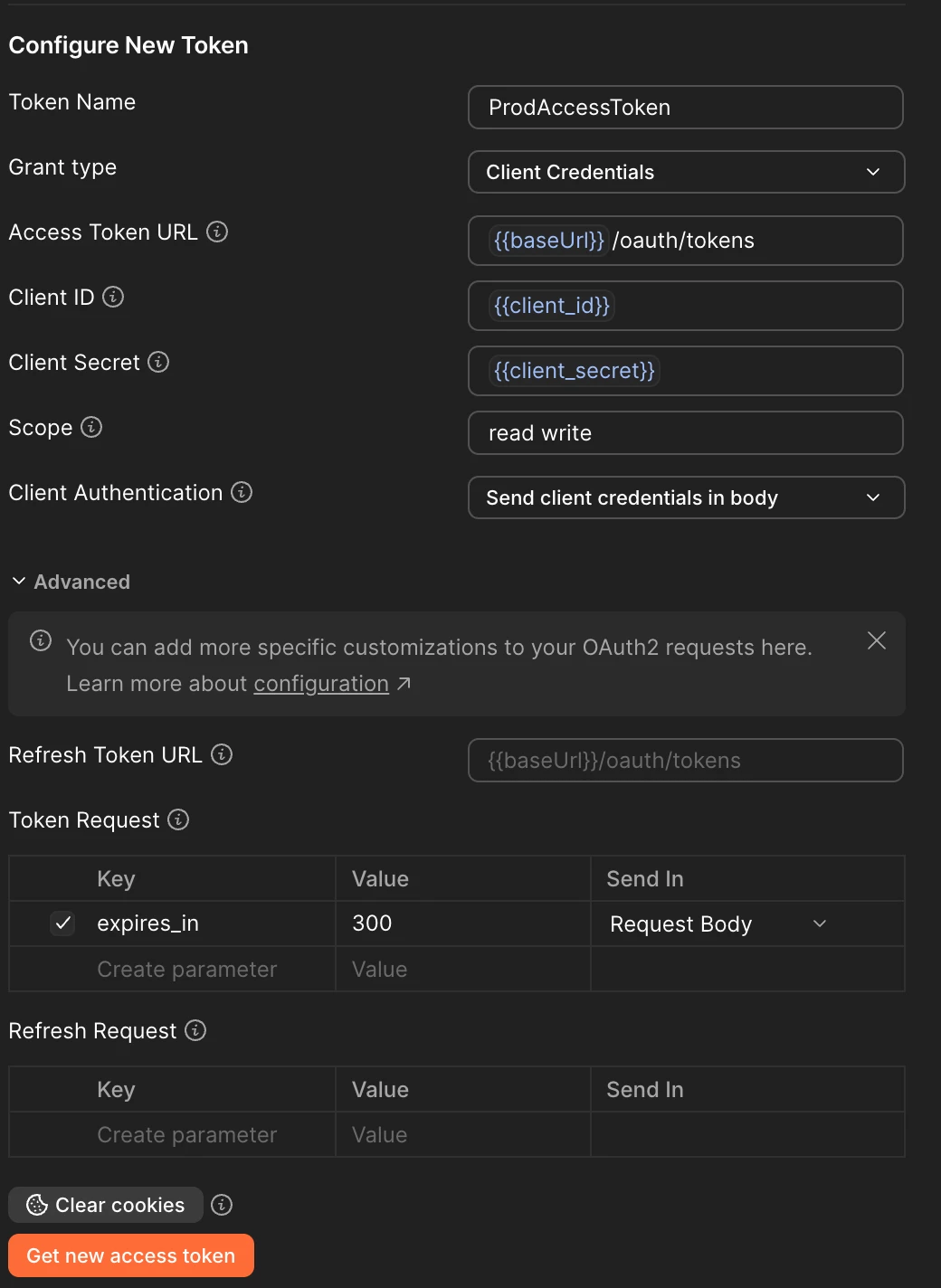Click the {{client_id}} variable token
The height and width of the screenshot is (1288, 941).
click(x=552, y=306)
